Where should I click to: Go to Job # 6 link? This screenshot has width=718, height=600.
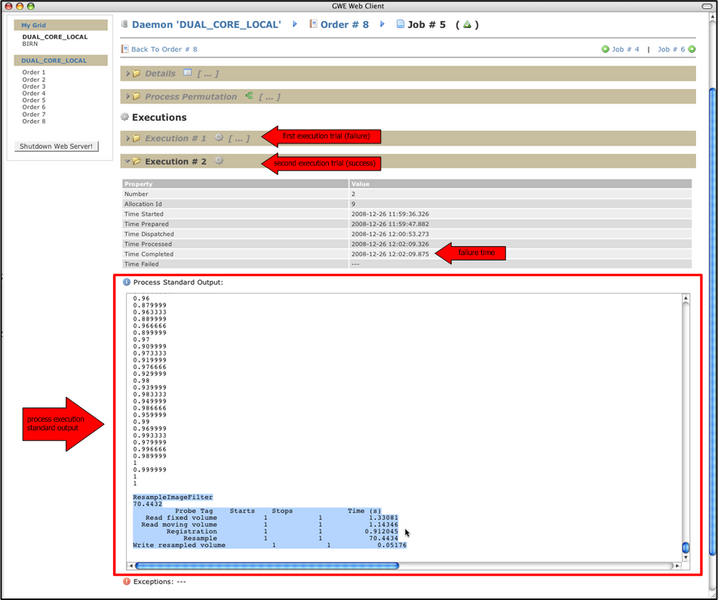671,49
